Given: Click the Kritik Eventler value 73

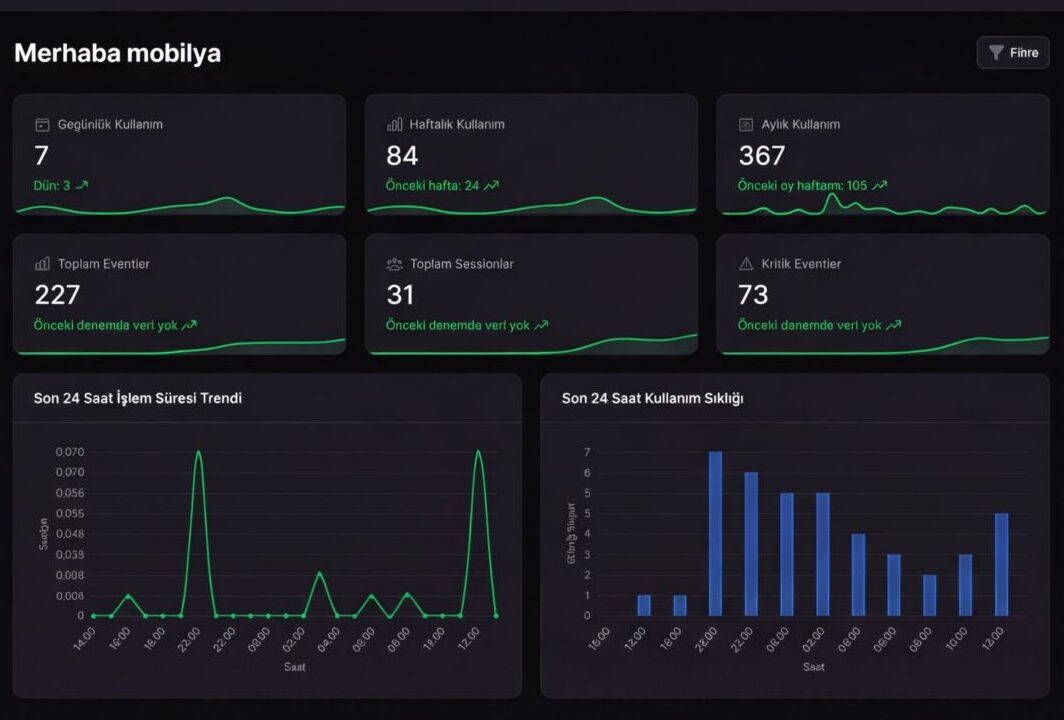Looking at the screenshot, I should (753, 295).
